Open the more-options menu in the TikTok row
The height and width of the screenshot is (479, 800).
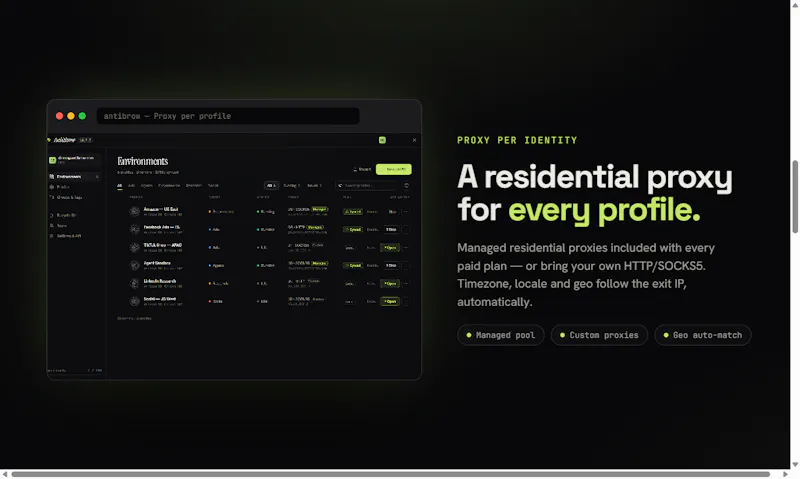click(406, 247)
